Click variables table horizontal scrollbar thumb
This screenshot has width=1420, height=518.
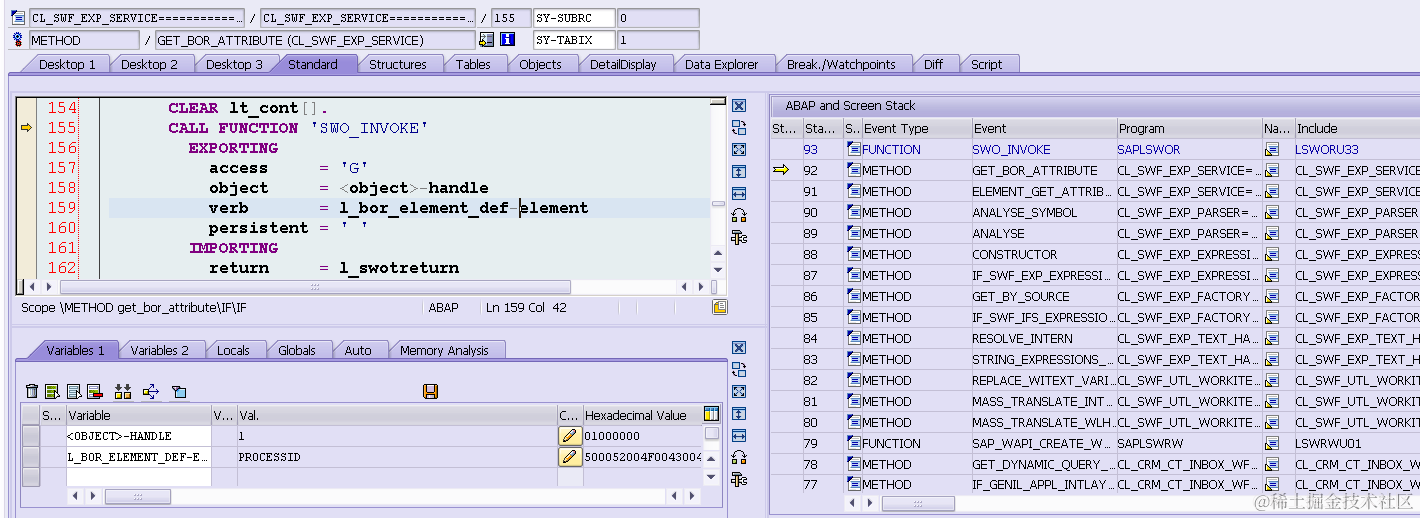click(x=137, y=496)
